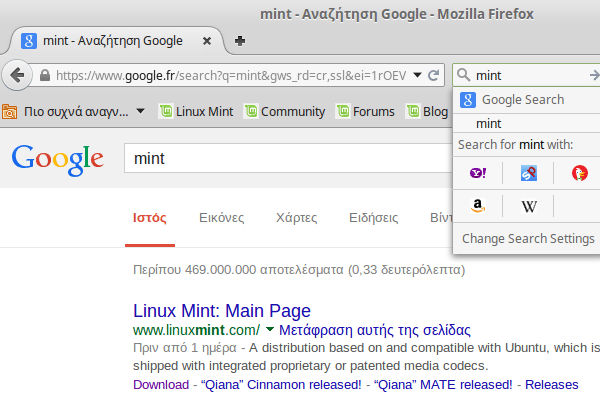Choose the mint search suggestion
Screen dimensions: 600x400
[527, 123]
